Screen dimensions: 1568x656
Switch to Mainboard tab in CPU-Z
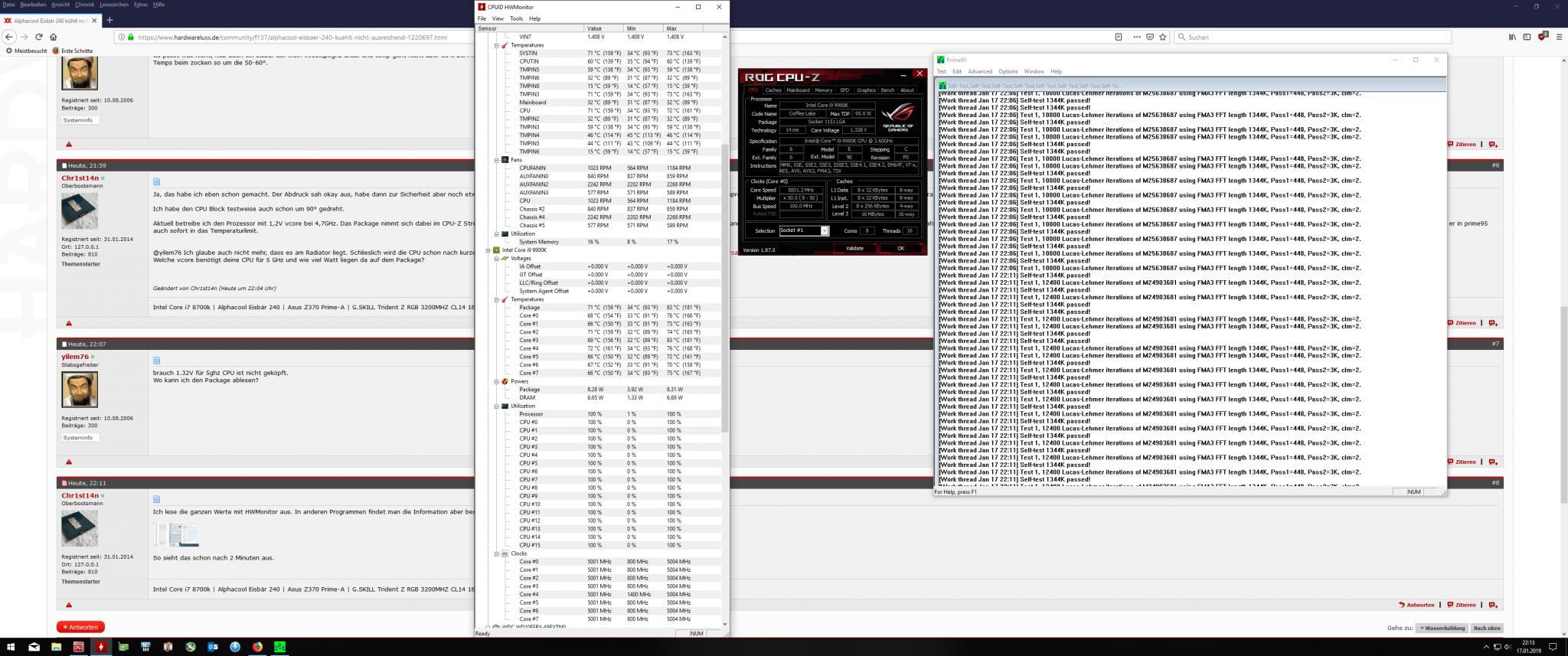coord(798,90)
